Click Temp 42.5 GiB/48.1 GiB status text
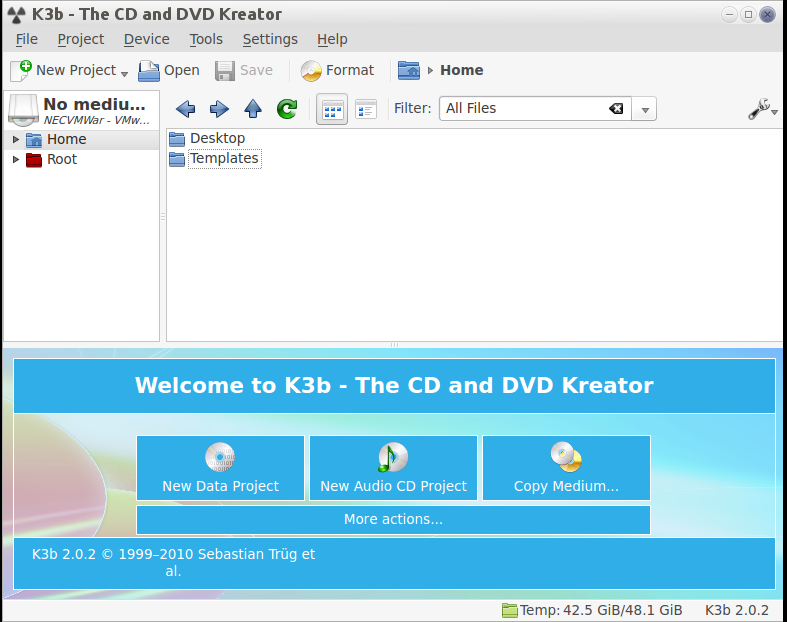Screen dimensions: 787x622 coord(601,610)
